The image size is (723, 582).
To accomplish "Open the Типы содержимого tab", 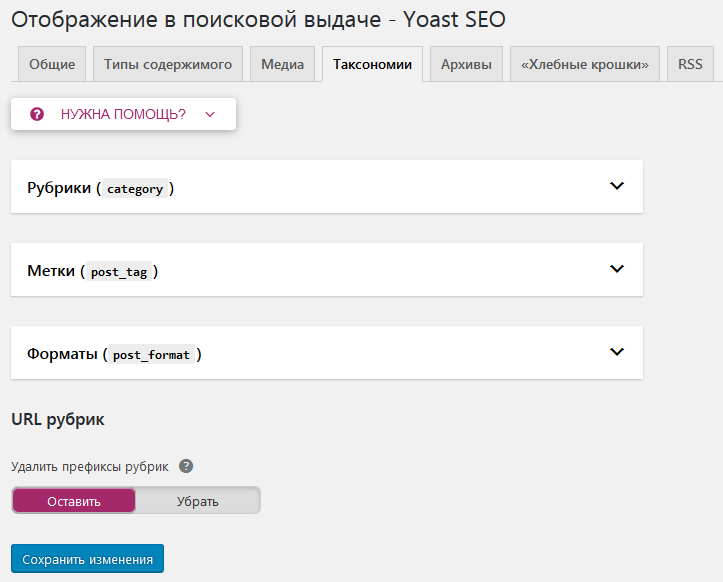I will coord(168,64).
